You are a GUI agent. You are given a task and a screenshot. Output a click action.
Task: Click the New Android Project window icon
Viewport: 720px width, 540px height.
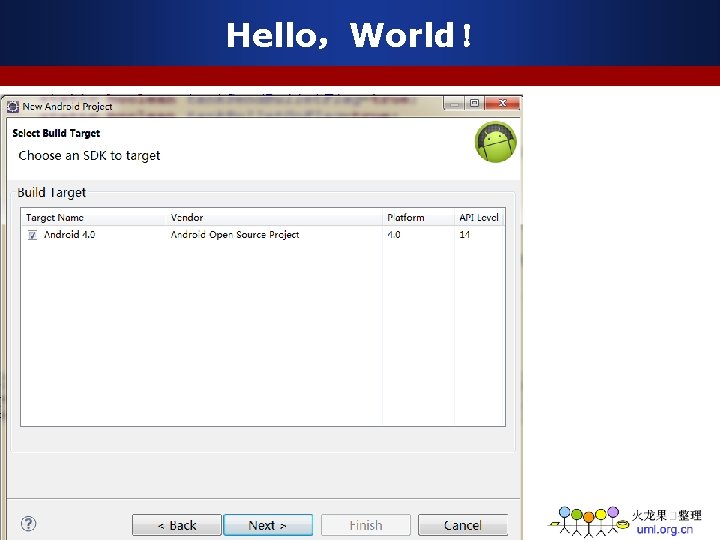tap(12, 107)
